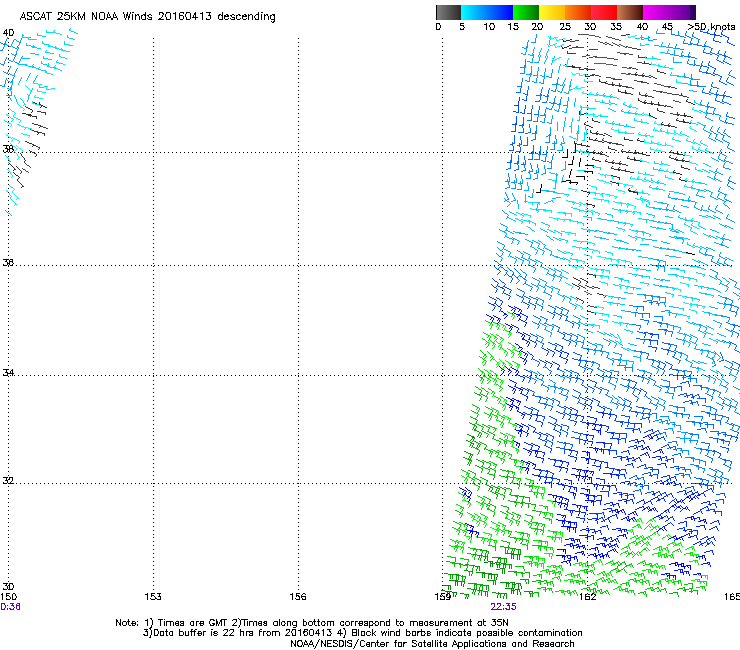
Task: Click the purple swath time '0:36'
Action: [10, 607]
